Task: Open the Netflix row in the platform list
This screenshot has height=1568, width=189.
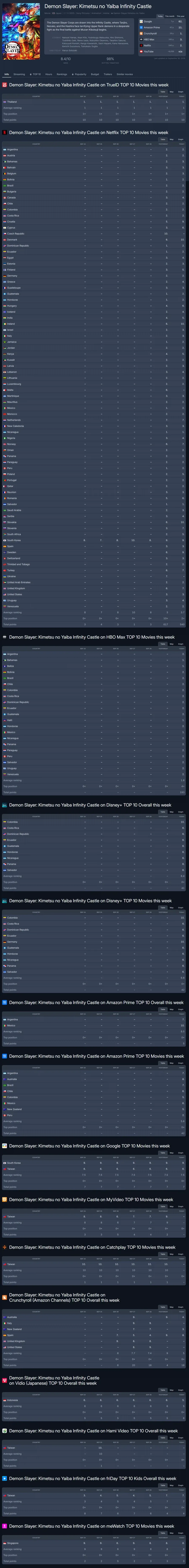Action: (162, 46)
